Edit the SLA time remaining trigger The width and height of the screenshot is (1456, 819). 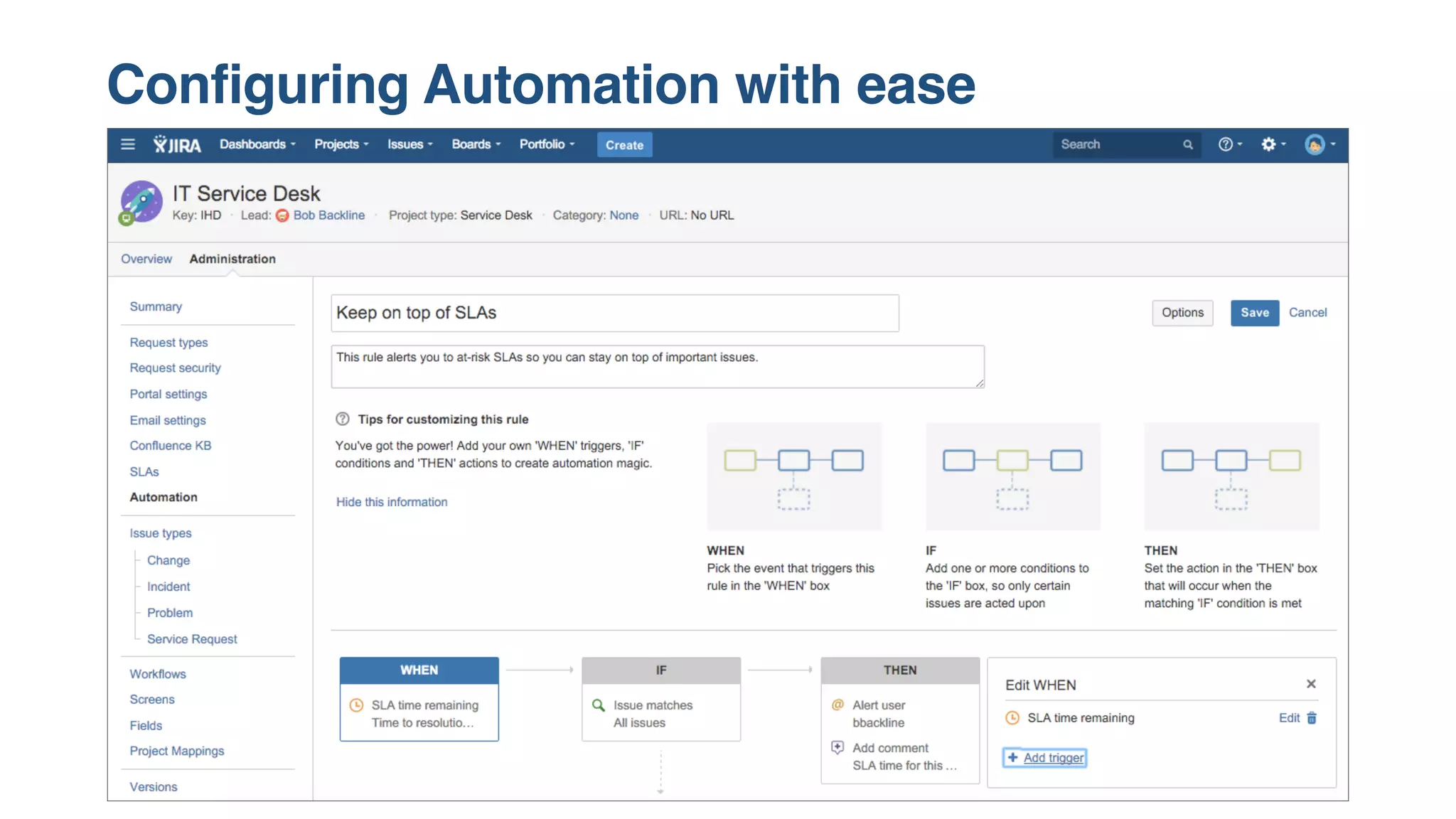coord(1289,718)
